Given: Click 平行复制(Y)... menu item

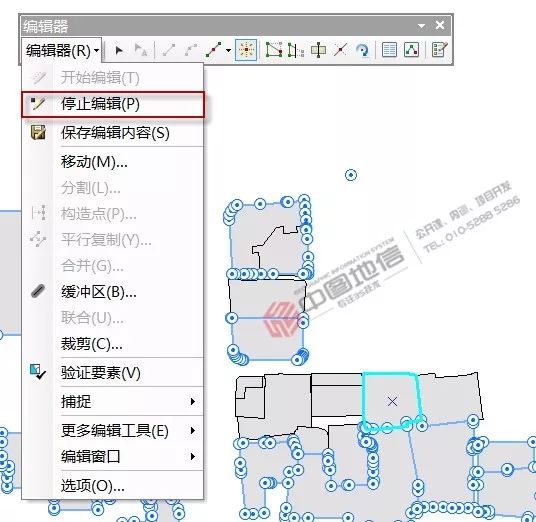Looking at the screenshot, I should (113, 240).
